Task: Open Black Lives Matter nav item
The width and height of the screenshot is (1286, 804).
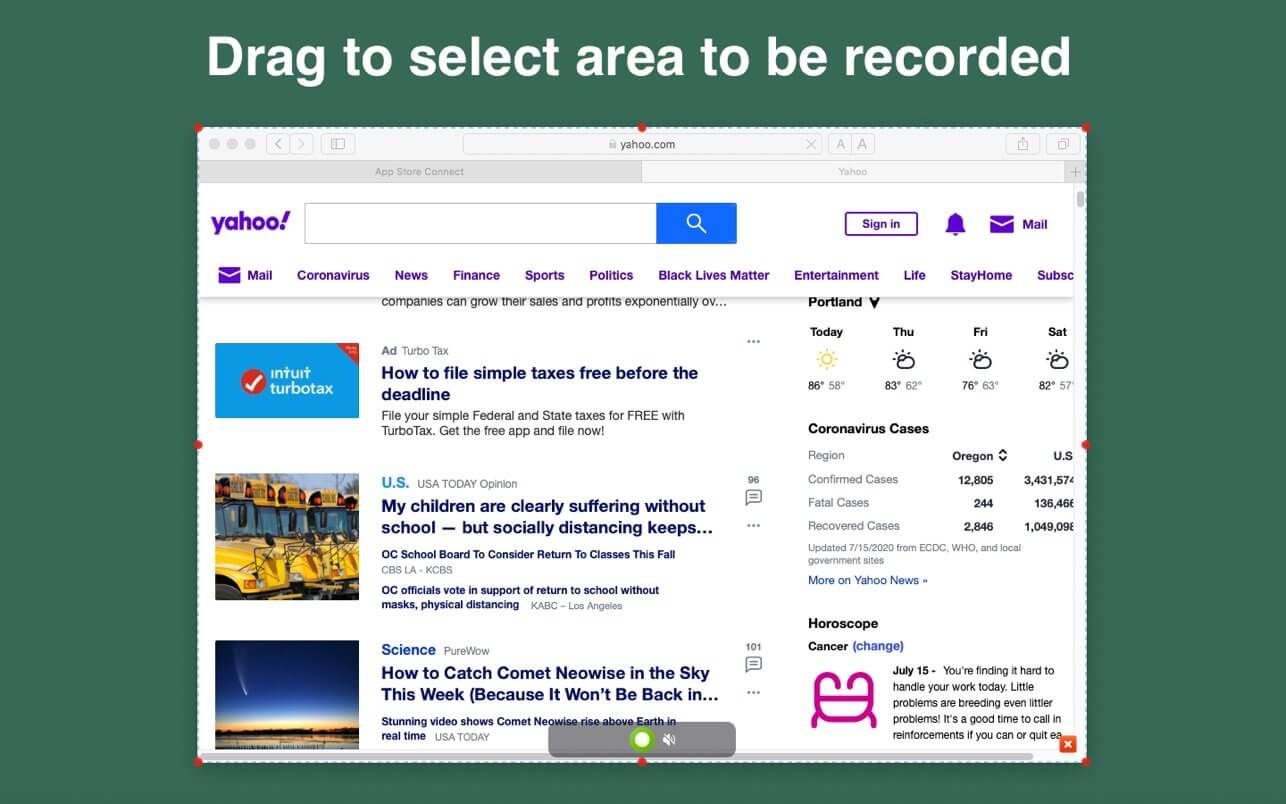Action: tap(714, 275)
